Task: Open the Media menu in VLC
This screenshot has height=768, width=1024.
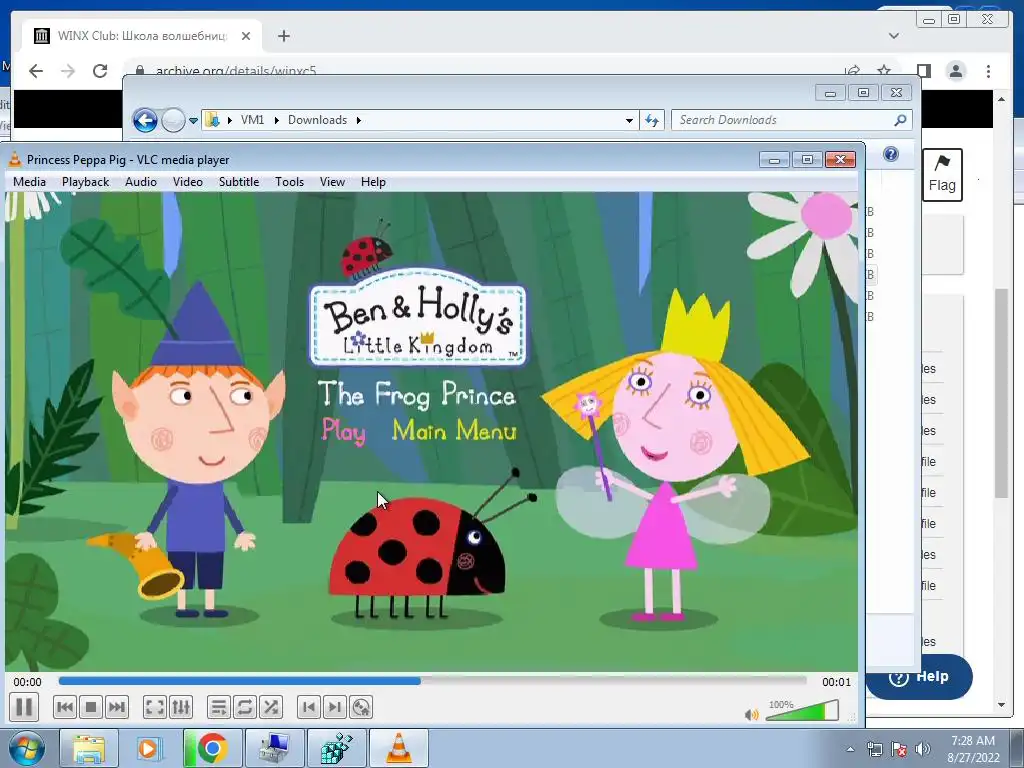Action: pos(29,182)
